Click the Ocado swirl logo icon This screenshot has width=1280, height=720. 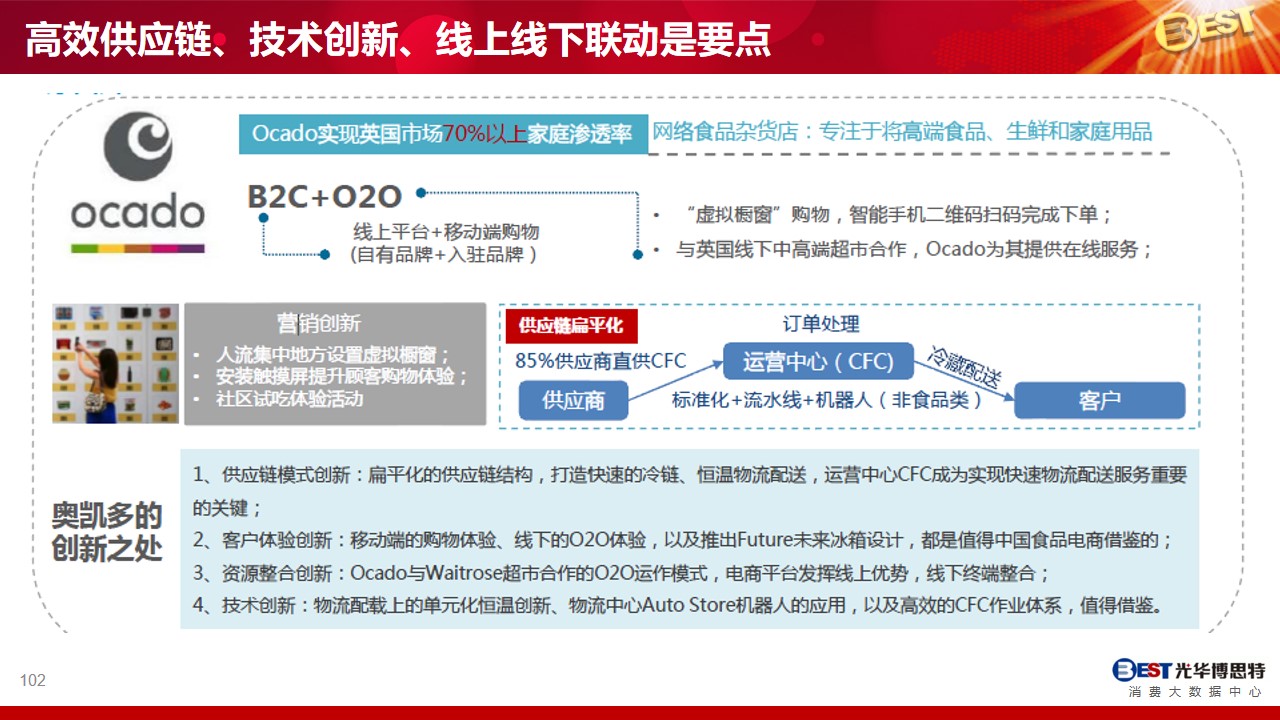[x=138, y=147]
